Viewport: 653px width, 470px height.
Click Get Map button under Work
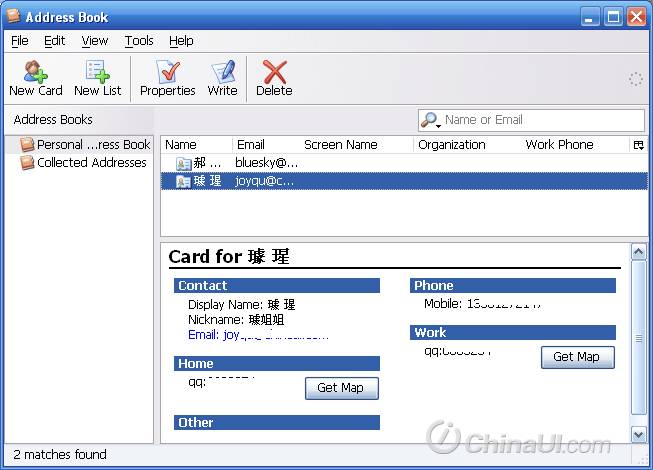pos(577,357)
